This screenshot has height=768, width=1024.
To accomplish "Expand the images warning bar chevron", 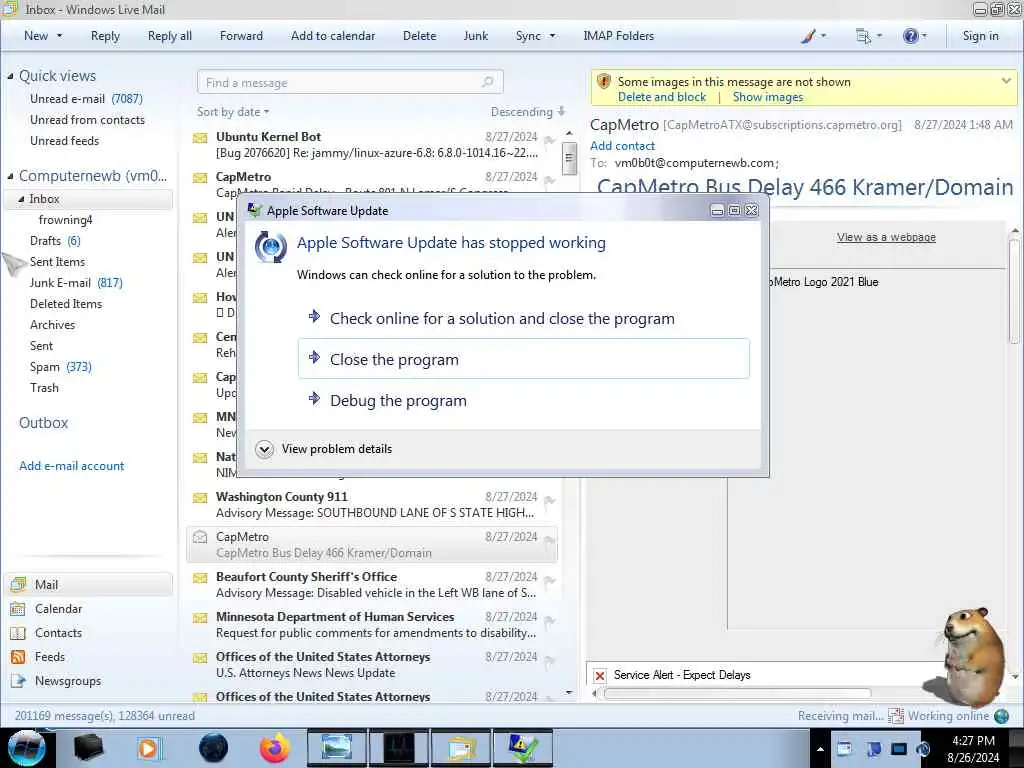I will coord(1006,81).
